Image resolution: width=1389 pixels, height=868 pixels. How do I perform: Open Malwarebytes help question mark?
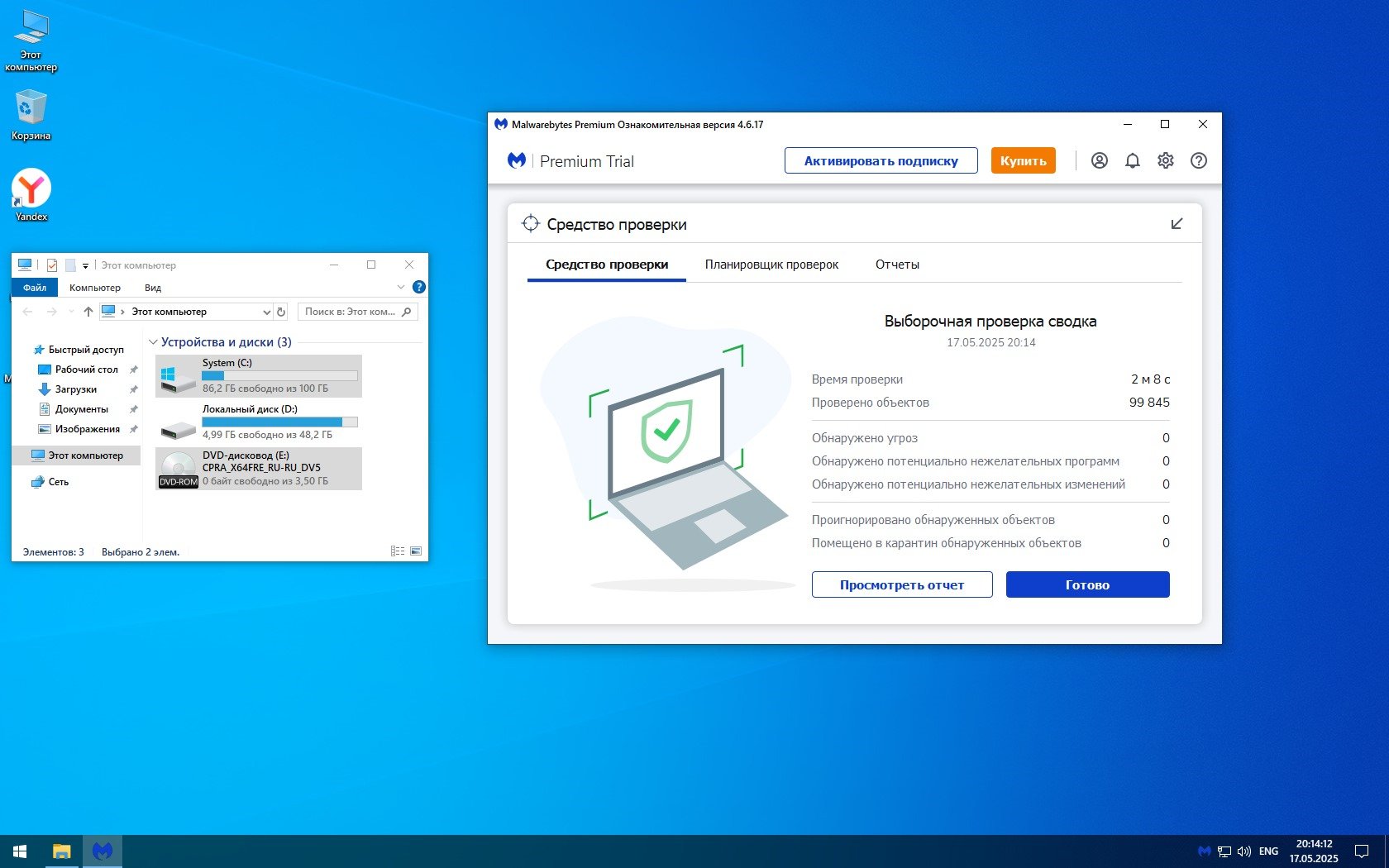(1198, 160)
